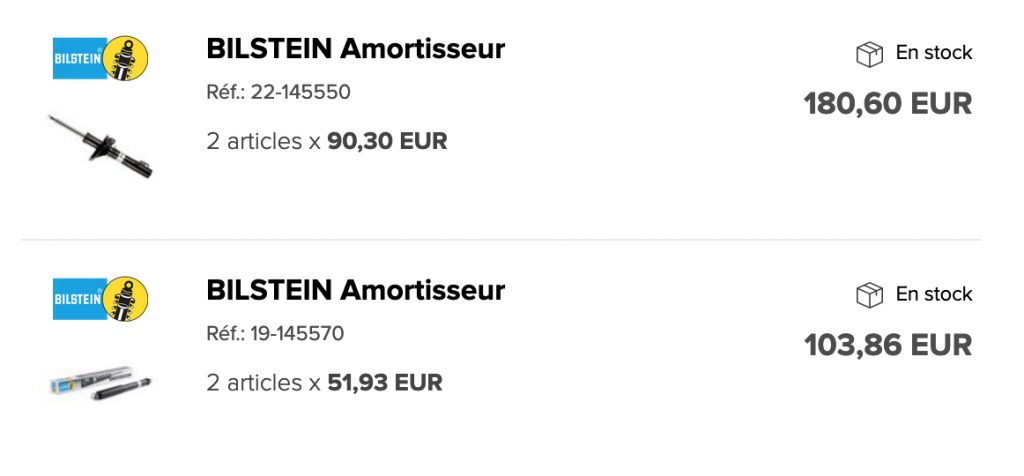Image resolution: width=1024 pixels, height=476 pixels.
Task: Click the 2 articles x 51,93 EUR line
Action: click(324, 383)
